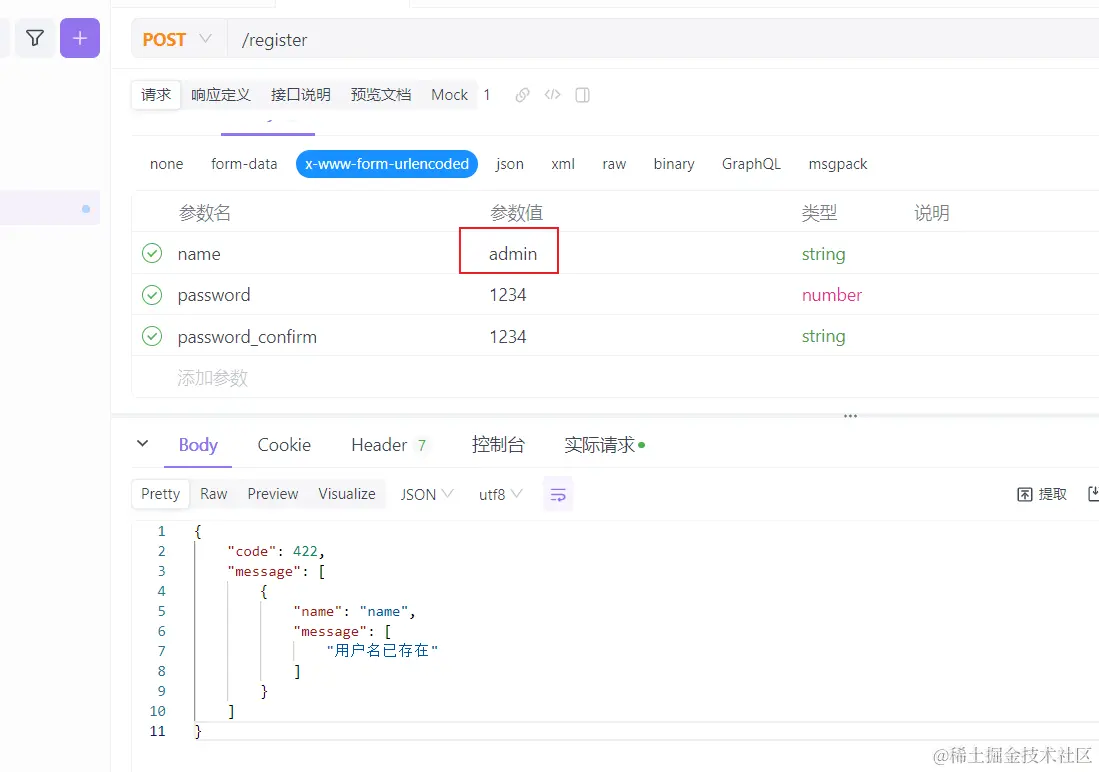
Task: Click the name parameter name cell
Action: [199, 254]
